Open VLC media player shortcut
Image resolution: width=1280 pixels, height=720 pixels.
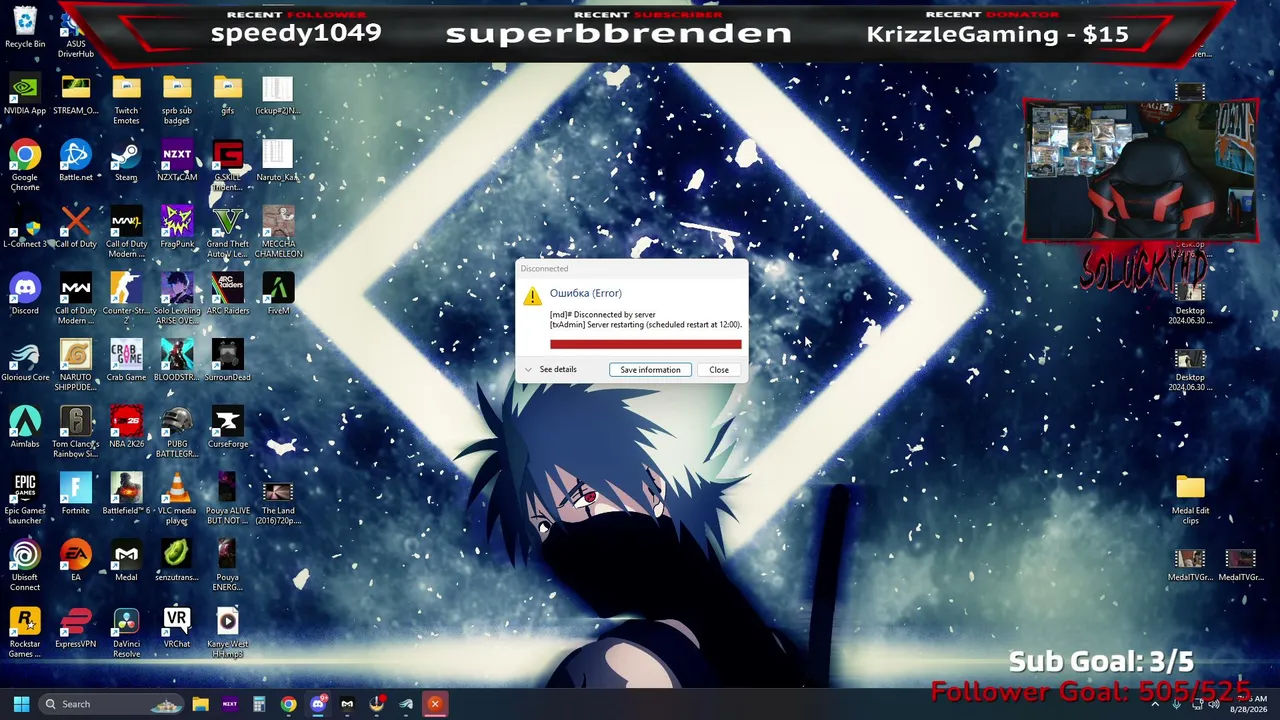177,500
